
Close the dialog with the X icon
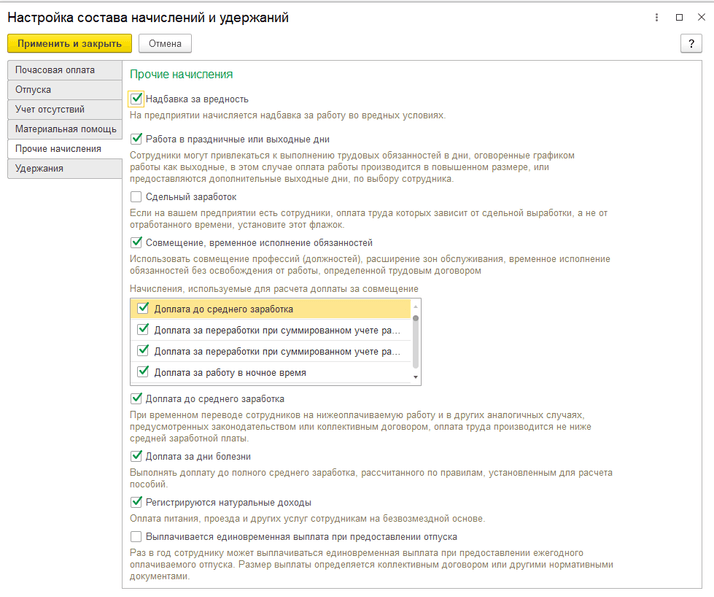tap(701, 17)
